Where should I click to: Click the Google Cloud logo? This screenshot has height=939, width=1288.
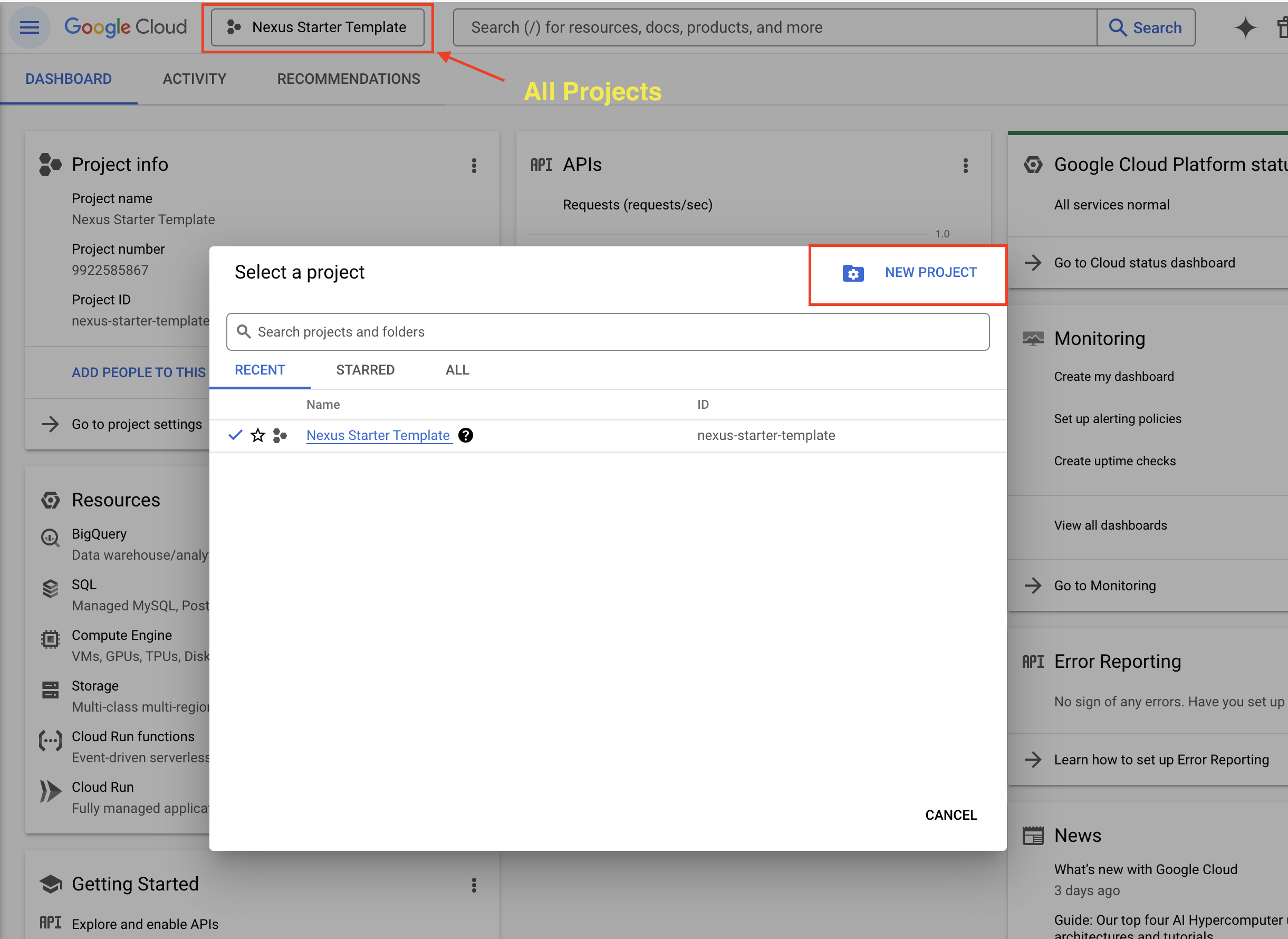tap(126, 27)
